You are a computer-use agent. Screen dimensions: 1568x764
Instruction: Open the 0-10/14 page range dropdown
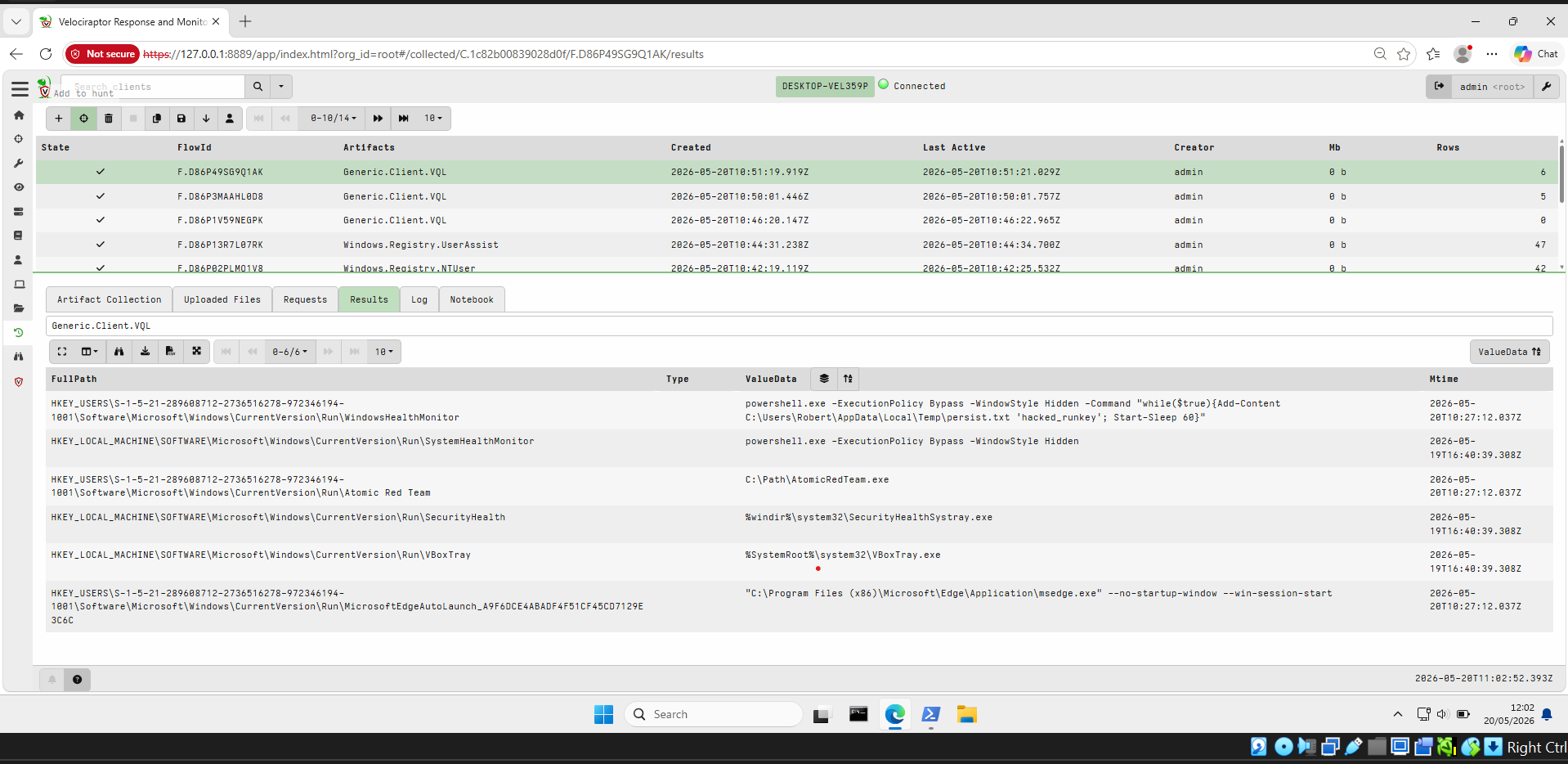point(333,119)
